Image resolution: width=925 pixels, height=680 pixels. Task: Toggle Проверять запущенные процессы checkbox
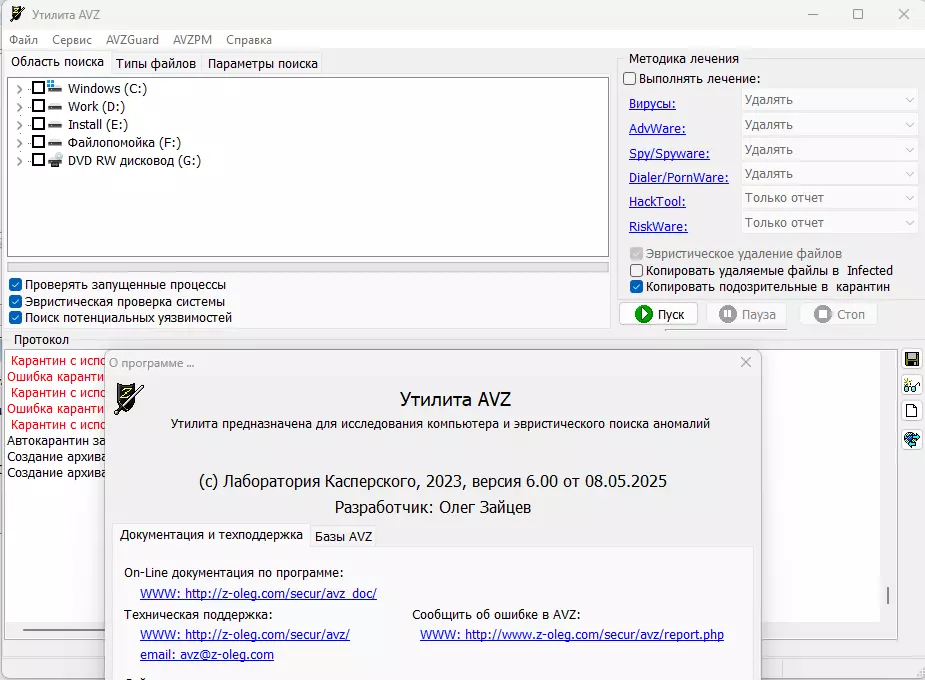[16, 285]
